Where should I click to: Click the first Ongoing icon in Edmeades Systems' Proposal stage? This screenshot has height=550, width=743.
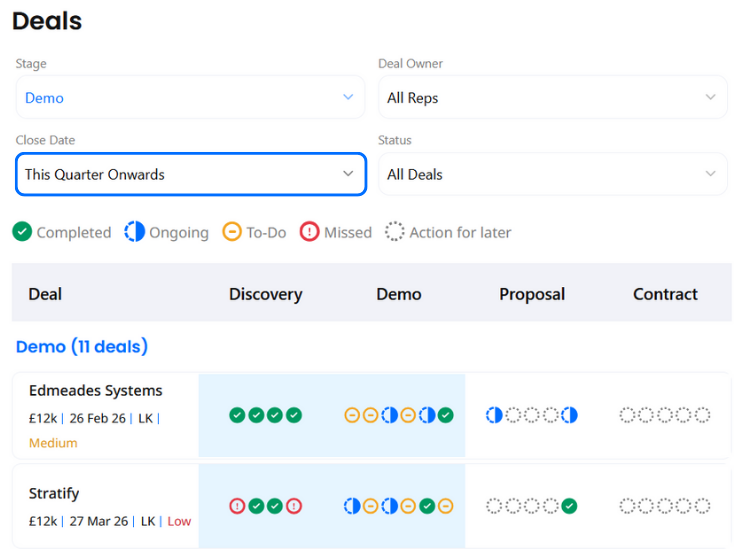pos(494,415)
